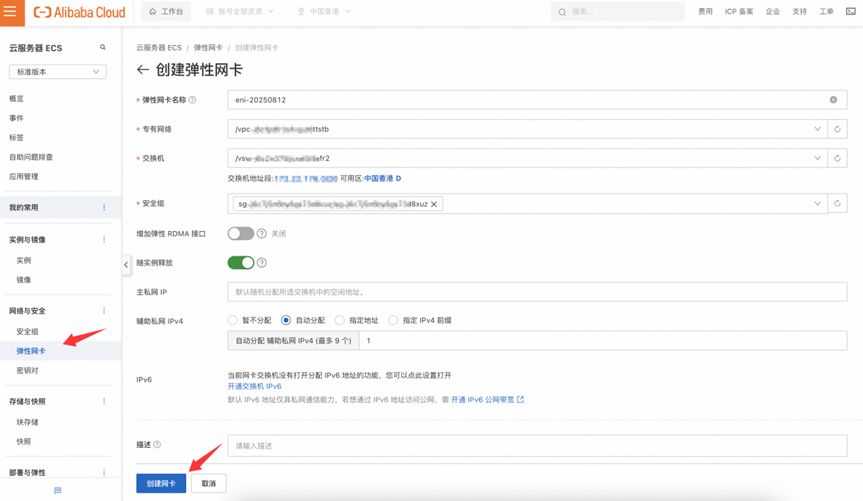Expand the 安全组 dropdown
The height and width of the screenshot is (501, 863).
click(x=817, y=203)
